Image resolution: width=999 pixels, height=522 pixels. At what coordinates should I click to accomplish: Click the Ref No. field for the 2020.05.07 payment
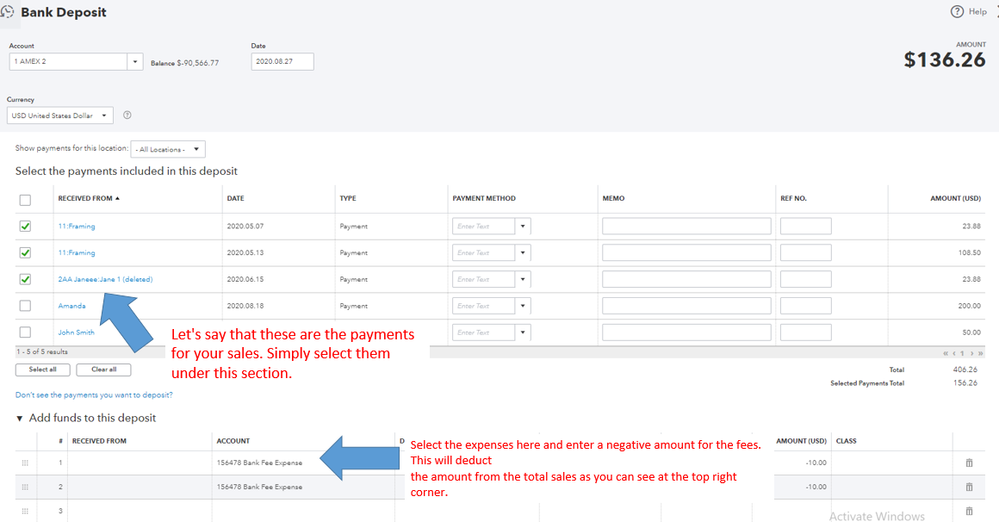point(805,226)
